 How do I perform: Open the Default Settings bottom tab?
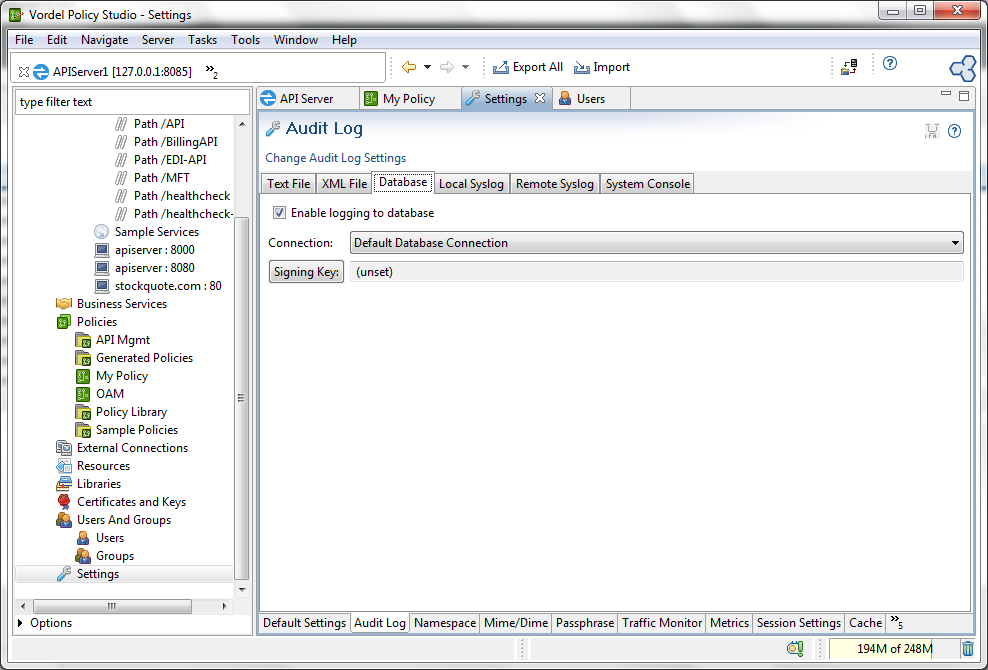click(x=304, y=623)
